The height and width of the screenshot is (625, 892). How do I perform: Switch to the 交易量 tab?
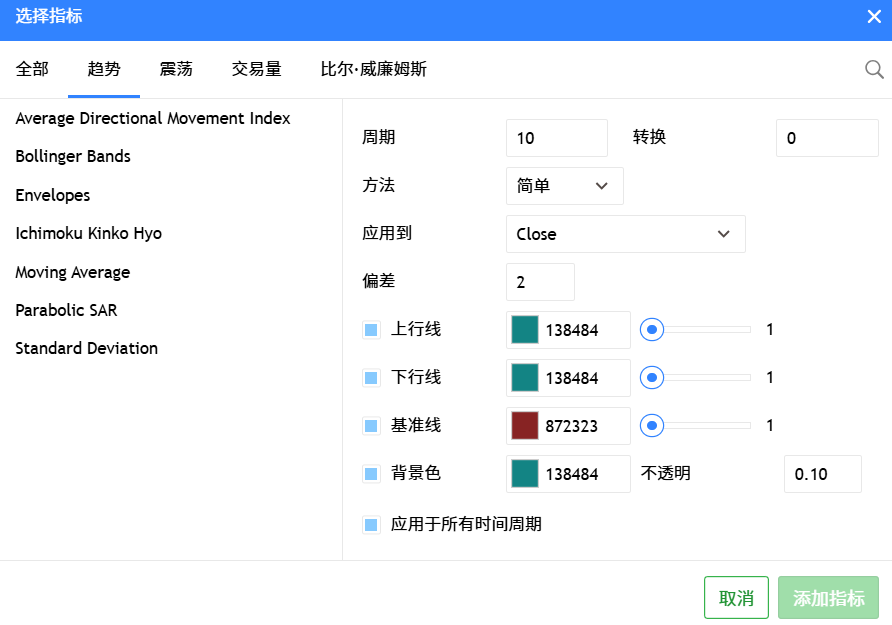(x=257, y=69)
